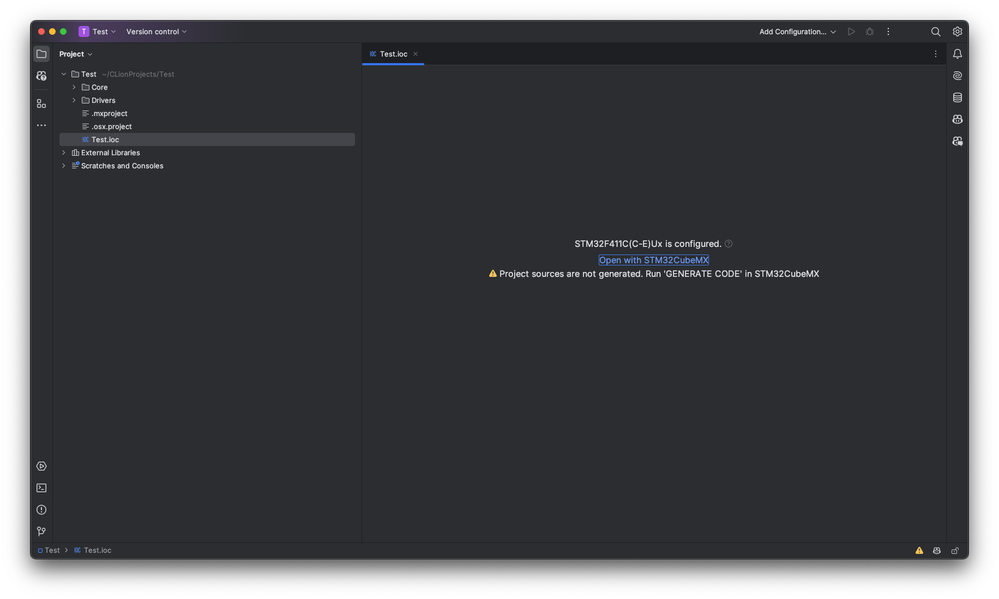Open the upper Copilot icon in right sidebar
Image resolution: width=999 pixels, height=599 pixels.
pyautogui.click(x=957, y=119)
